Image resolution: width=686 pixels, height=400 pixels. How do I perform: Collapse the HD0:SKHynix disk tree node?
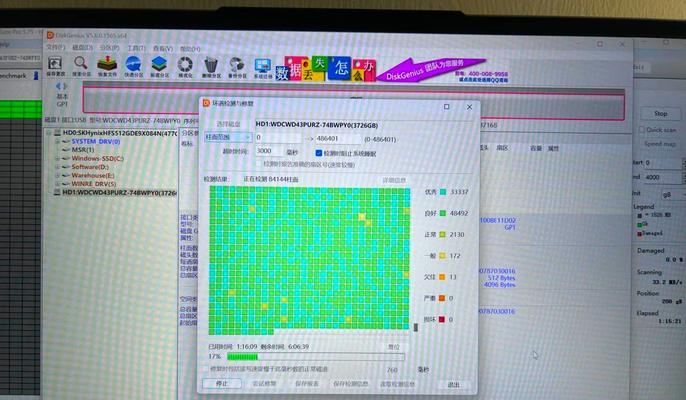click(x=49, y=133)
